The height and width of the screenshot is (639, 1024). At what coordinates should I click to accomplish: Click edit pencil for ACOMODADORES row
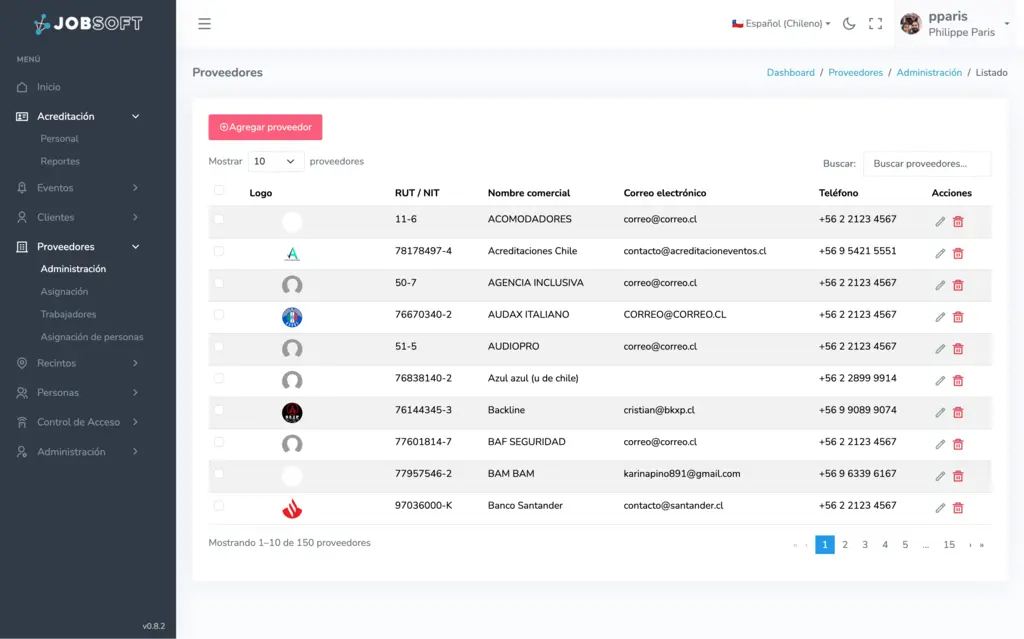coord(940,222)
